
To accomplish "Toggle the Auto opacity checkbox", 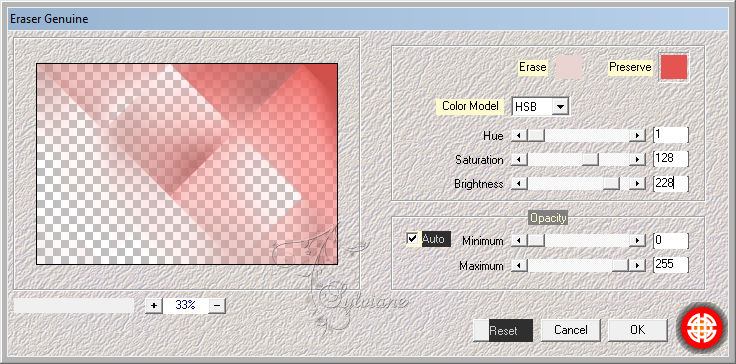I will [412, 239].
